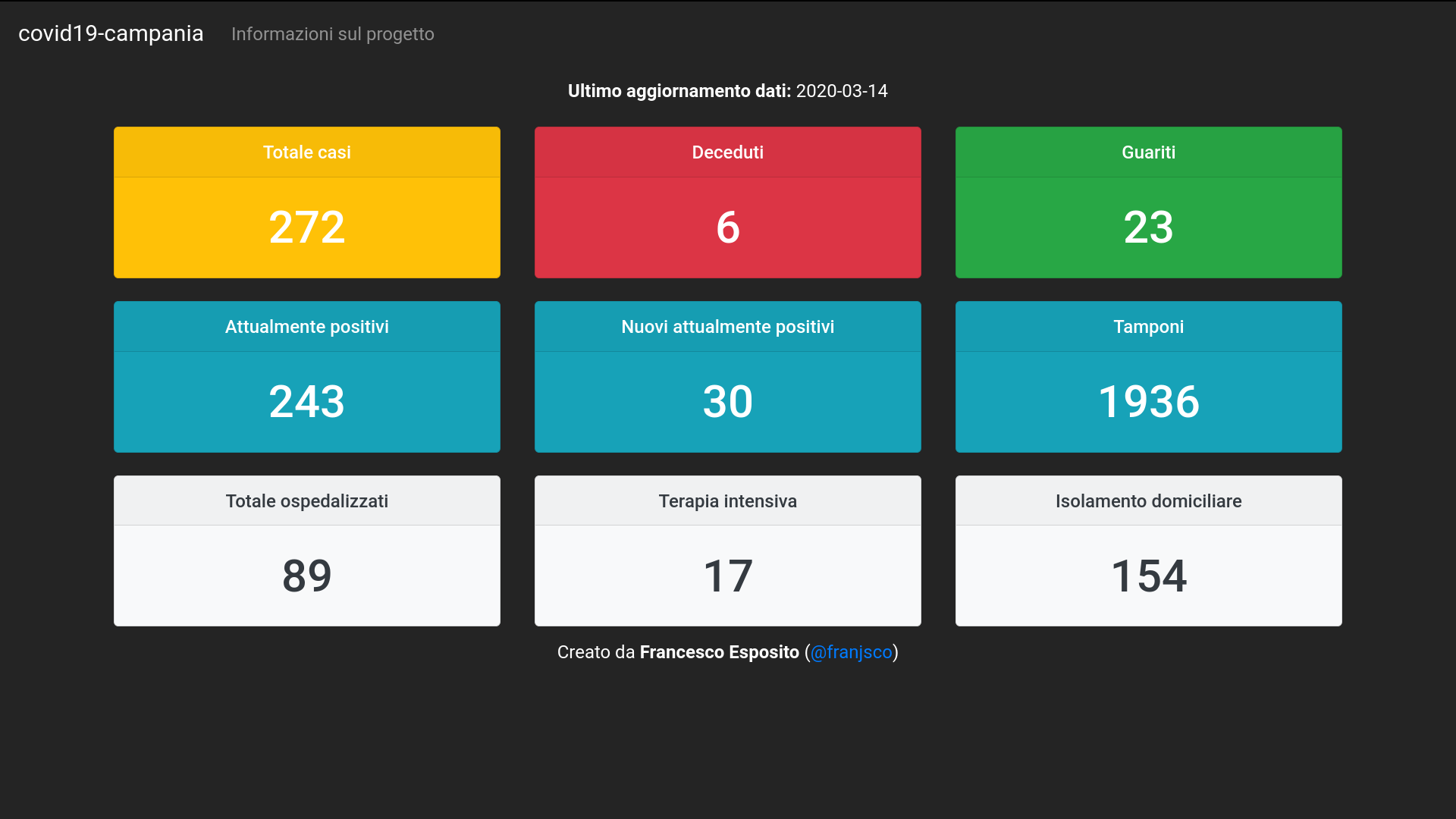Screen dimensions: 1456x819
Task: Select the Isolamento domiciliare value 154
Action: tap(1149, 576)
